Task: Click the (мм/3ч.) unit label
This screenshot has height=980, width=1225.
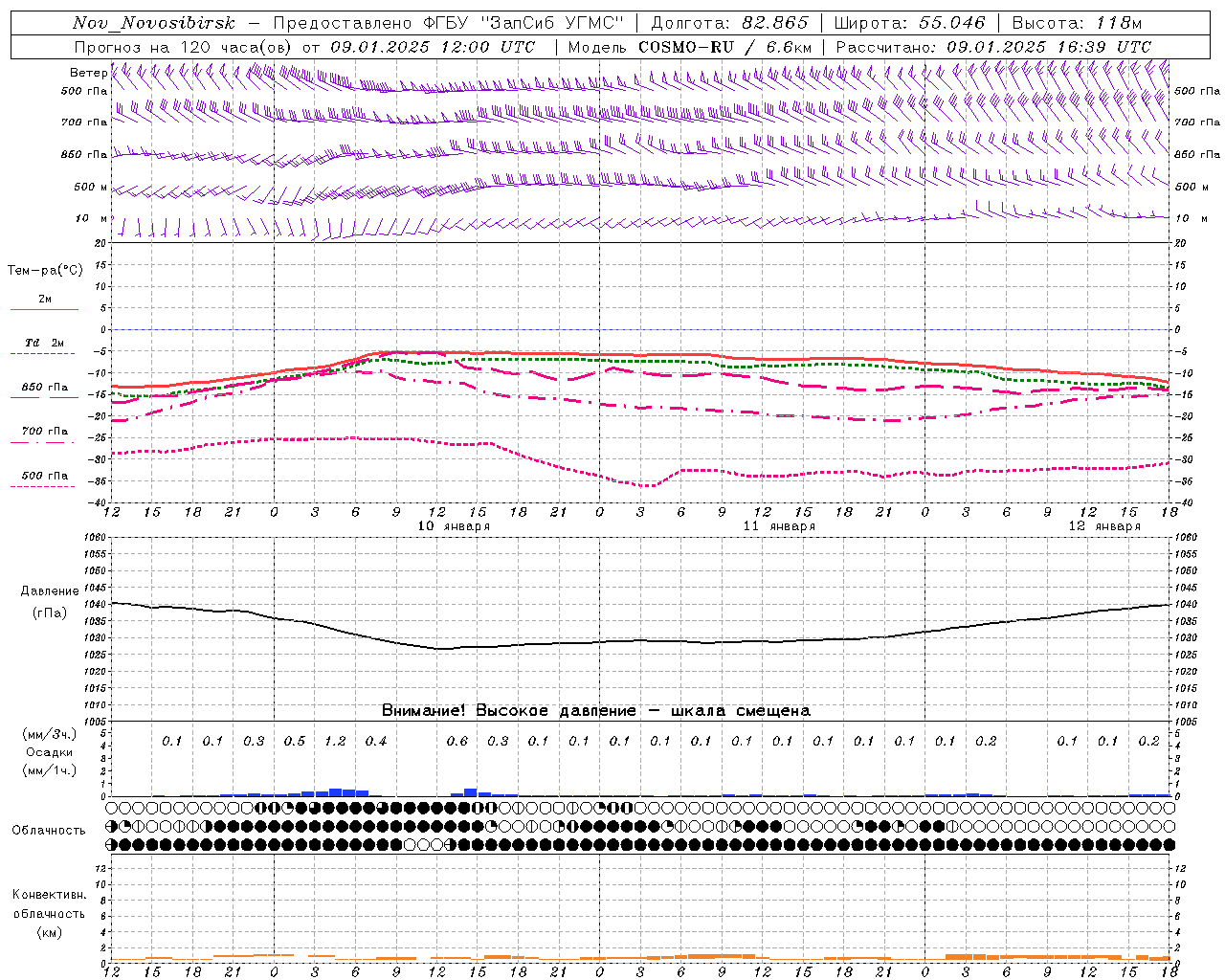Action: (x=50, y=734)
